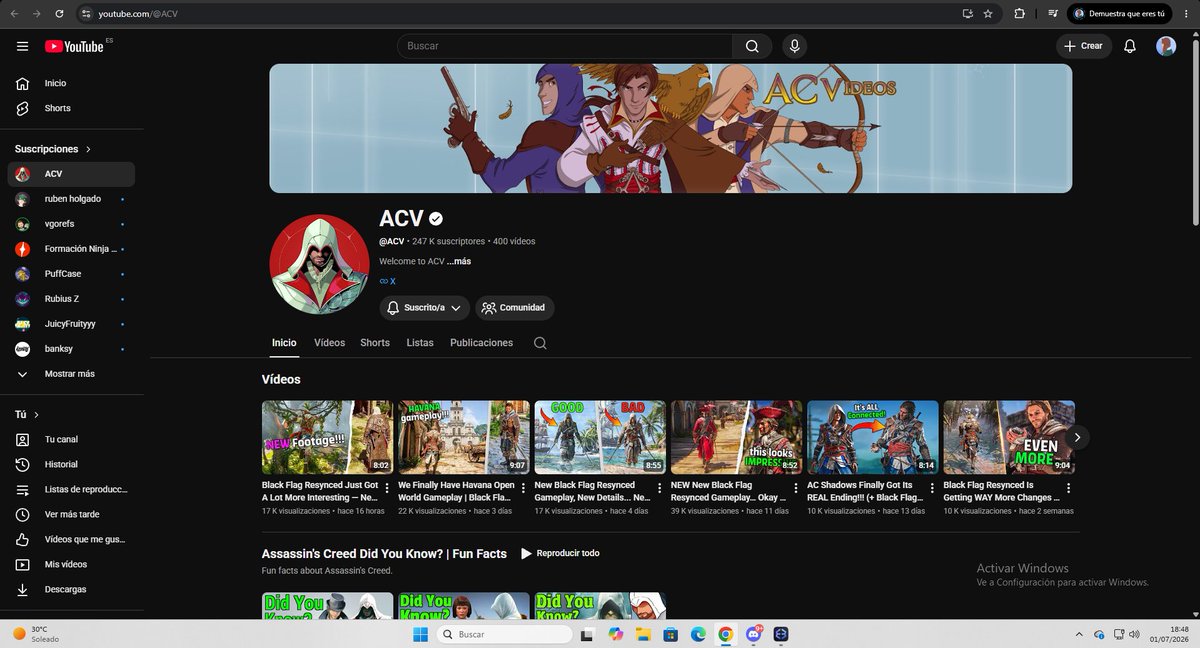The height and width of the screenshot is (648, 1200).
Task: Click the magnifier search button beside search box
Action: [x=752, y=46]
